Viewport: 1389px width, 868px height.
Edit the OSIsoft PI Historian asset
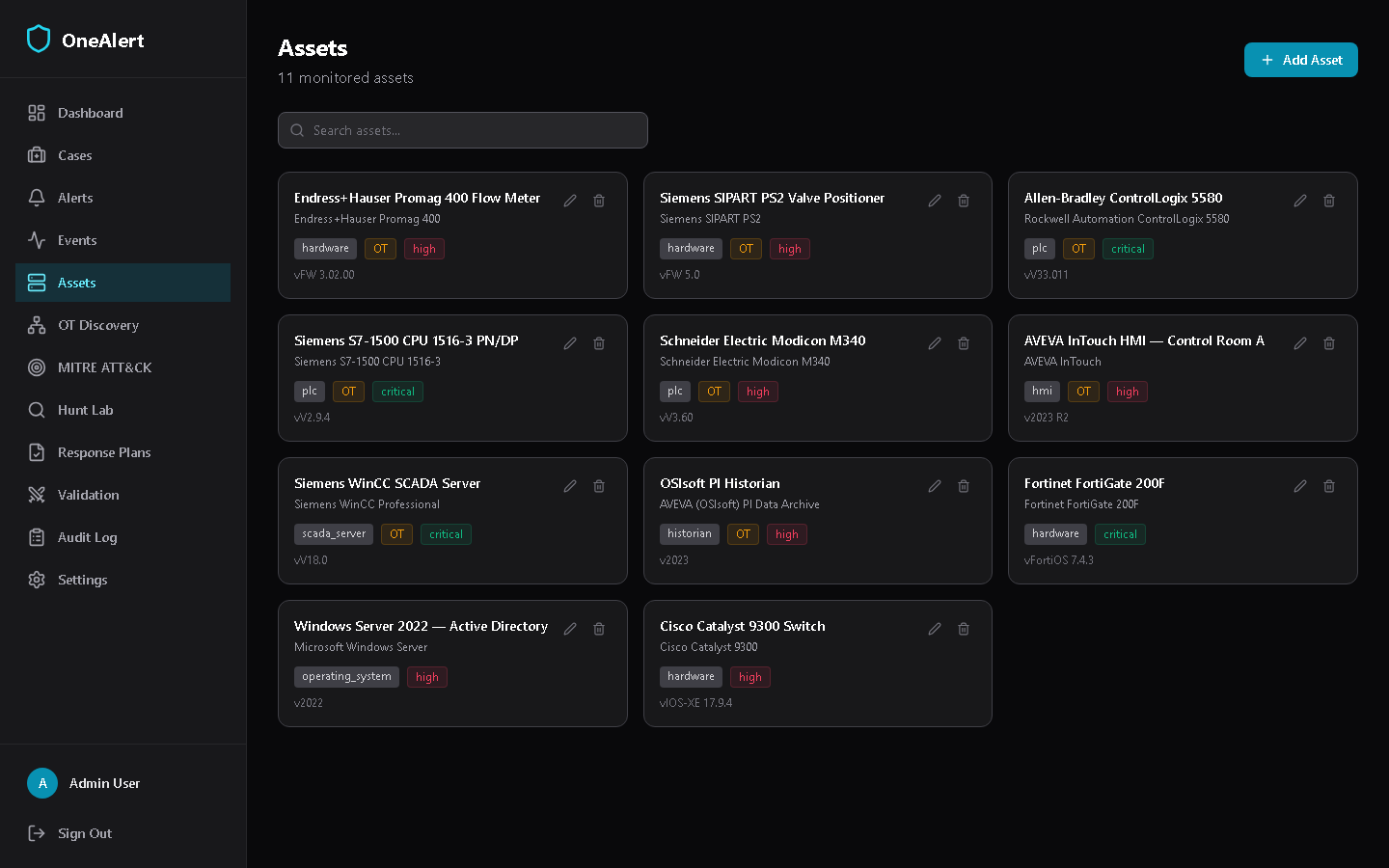click(x=935, y=486)
